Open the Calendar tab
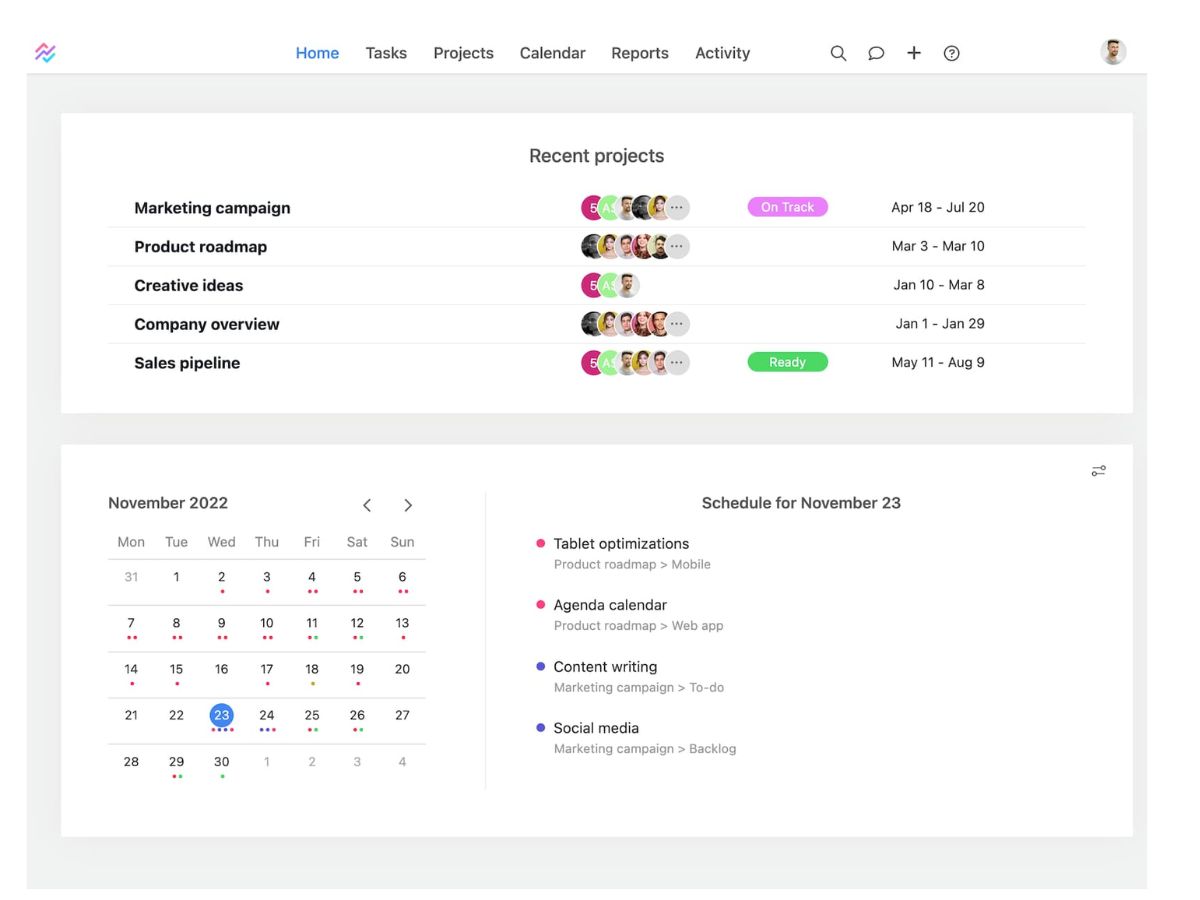Screen dimensions: 1200x900 pos(552,53)
